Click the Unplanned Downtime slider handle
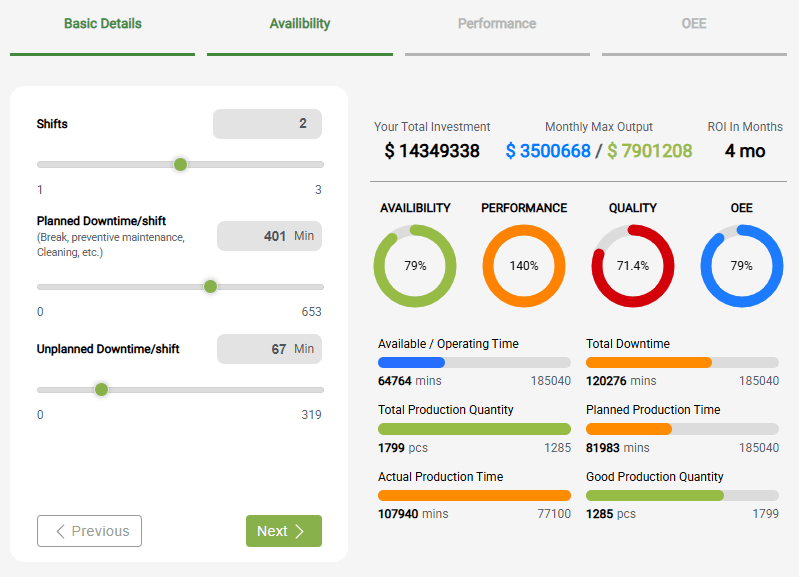Image resolution: width=799 pixels, height=577 pixels. (101, 389)
